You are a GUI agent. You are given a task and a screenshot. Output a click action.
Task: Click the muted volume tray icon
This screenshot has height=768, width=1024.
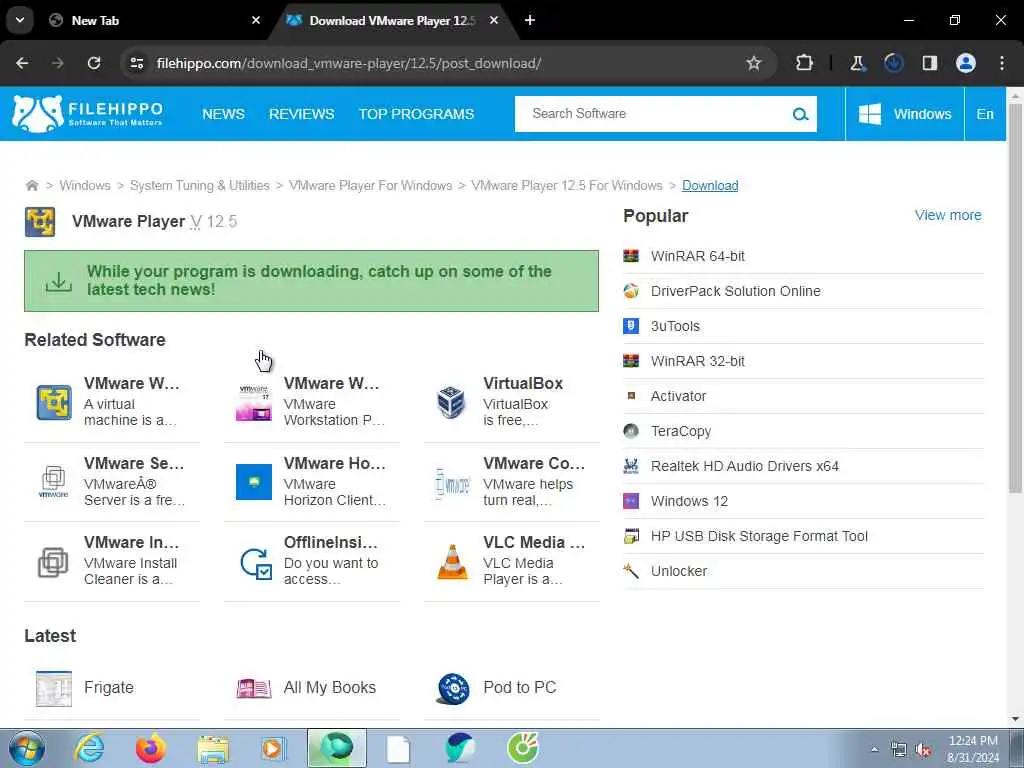coord(923,750)
